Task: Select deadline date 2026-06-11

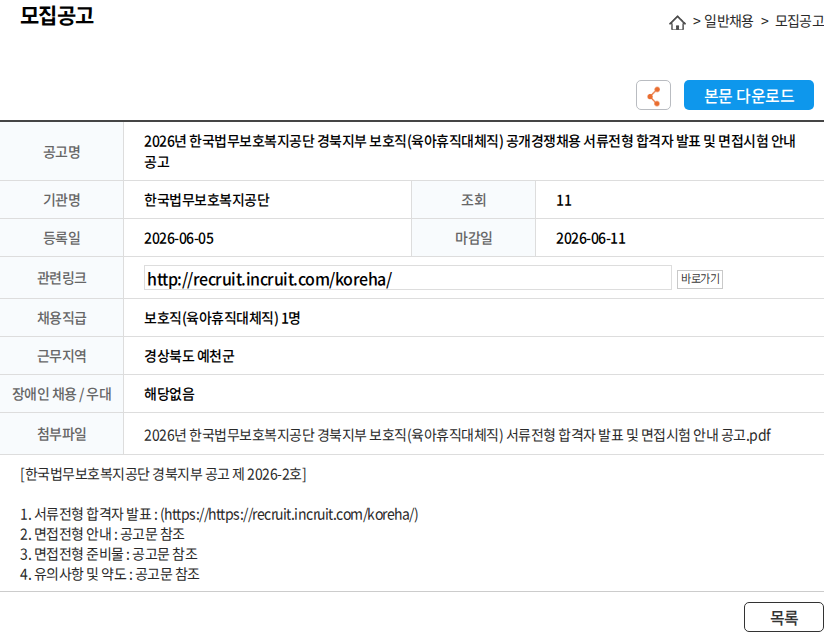Action: (591, 239)
